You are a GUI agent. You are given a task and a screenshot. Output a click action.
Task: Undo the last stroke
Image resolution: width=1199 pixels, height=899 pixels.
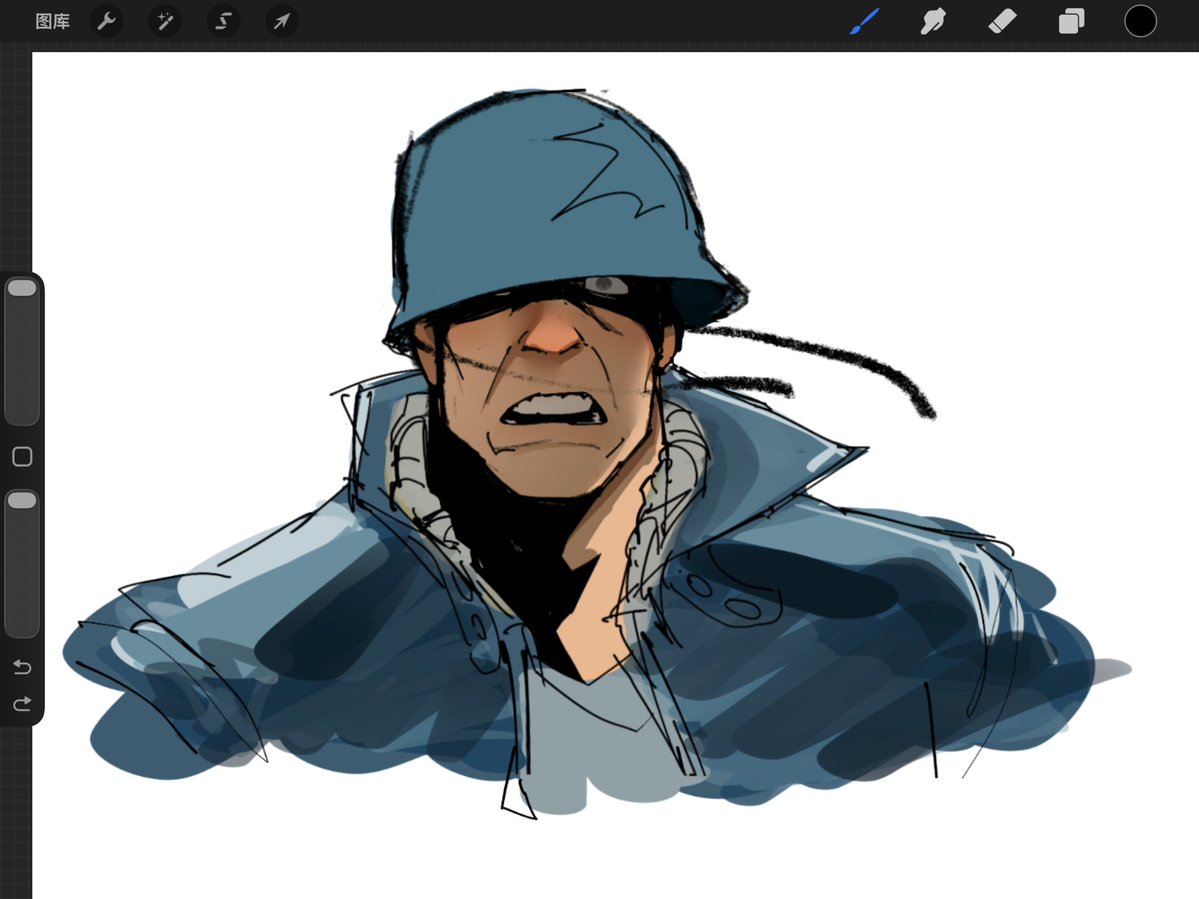coord(22,667)
